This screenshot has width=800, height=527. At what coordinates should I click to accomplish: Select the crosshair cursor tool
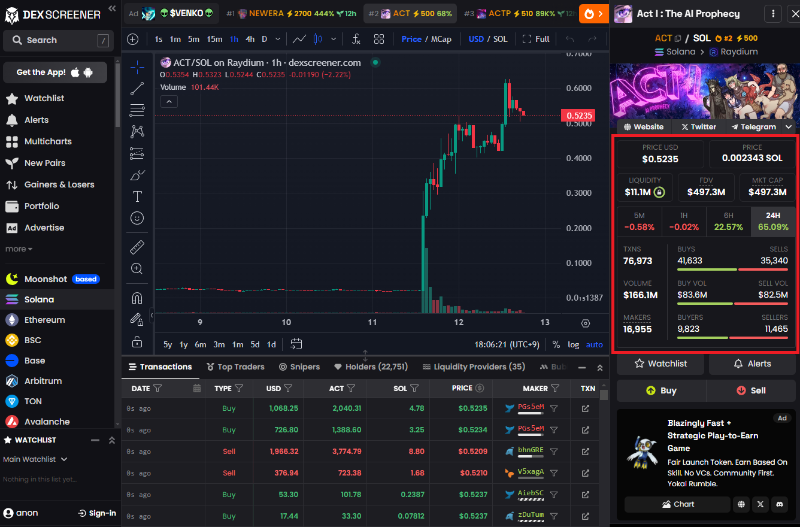pos(137,67)
